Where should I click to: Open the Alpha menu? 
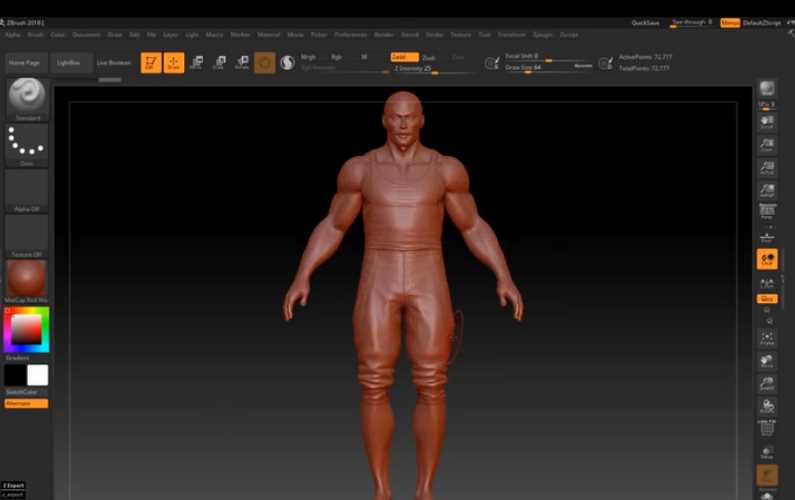point(13,35)
